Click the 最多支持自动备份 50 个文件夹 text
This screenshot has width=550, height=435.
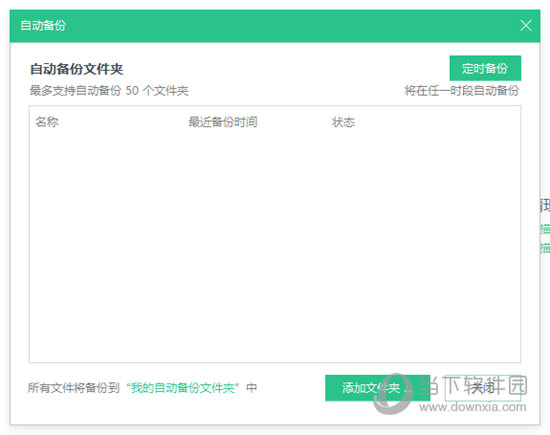[109, 91]
